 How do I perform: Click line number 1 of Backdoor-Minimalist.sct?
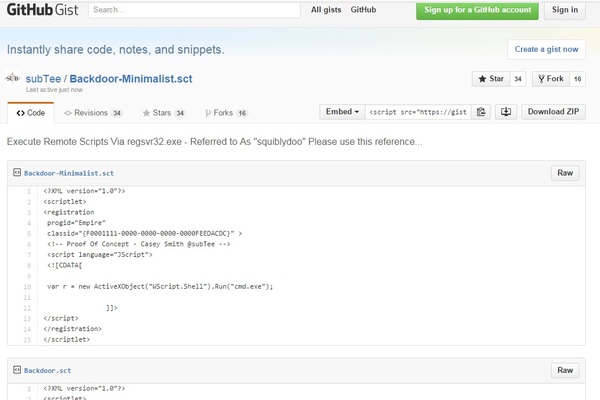coord(29,191)
